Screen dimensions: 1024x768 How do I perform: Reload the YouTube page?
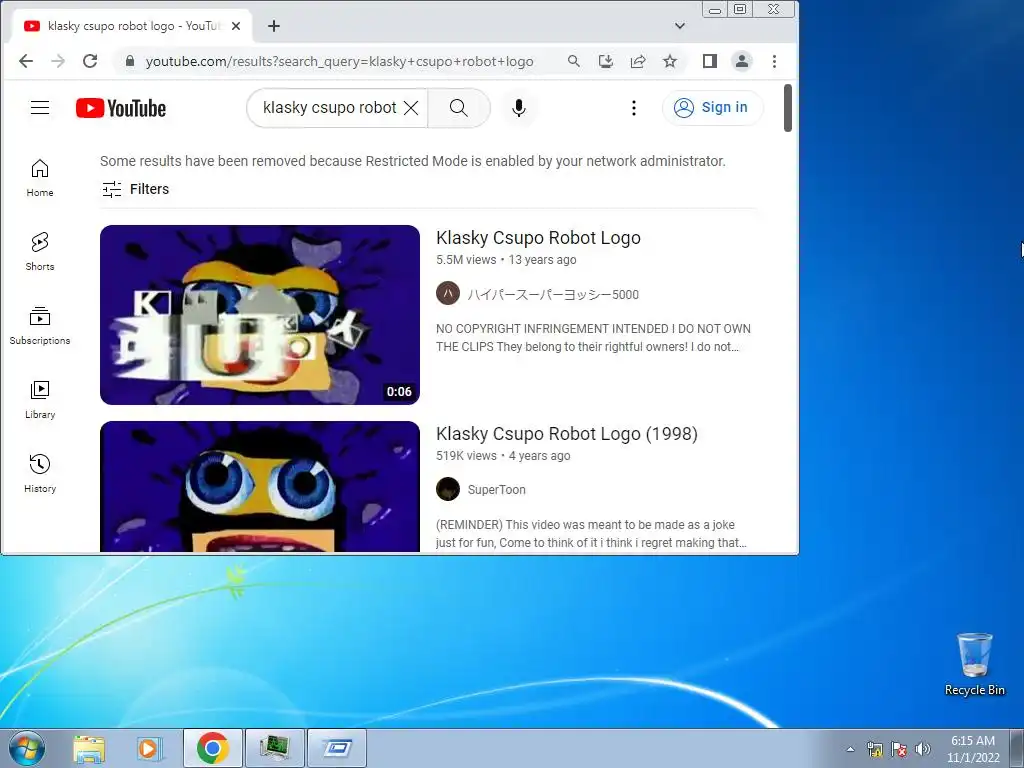click(x=90, y=61)
